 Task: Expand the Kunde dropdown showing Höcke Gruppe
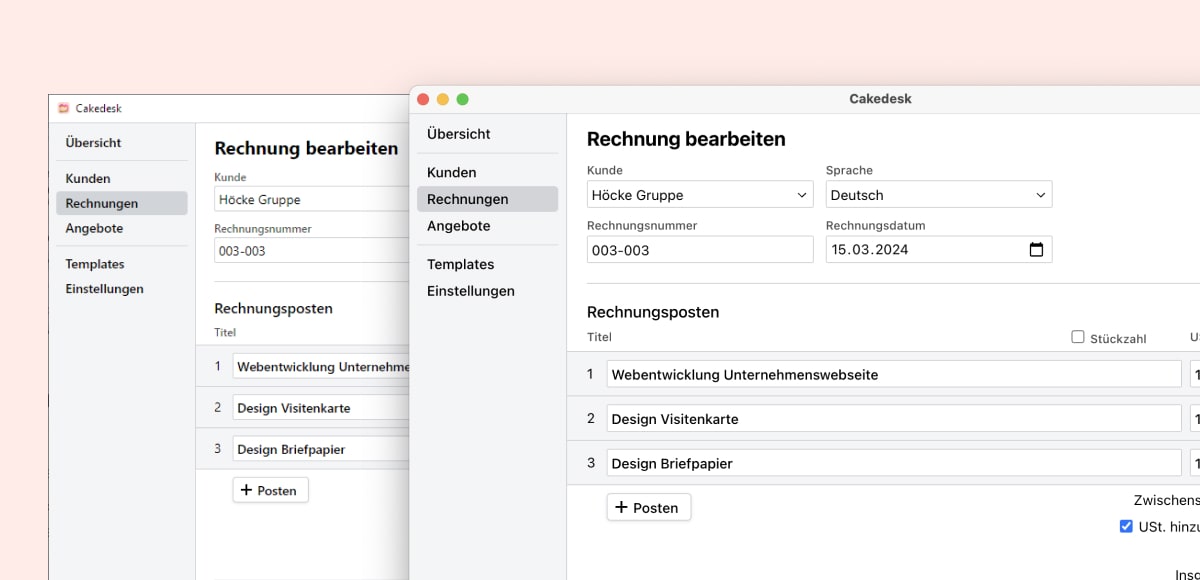(700, 195)
